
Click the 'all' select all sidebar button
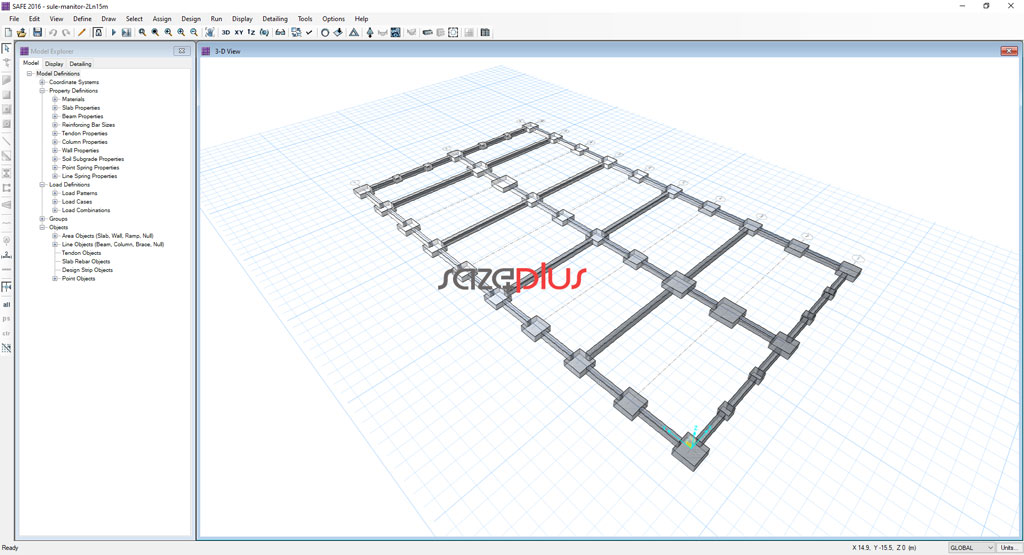[x=7, y=304]
